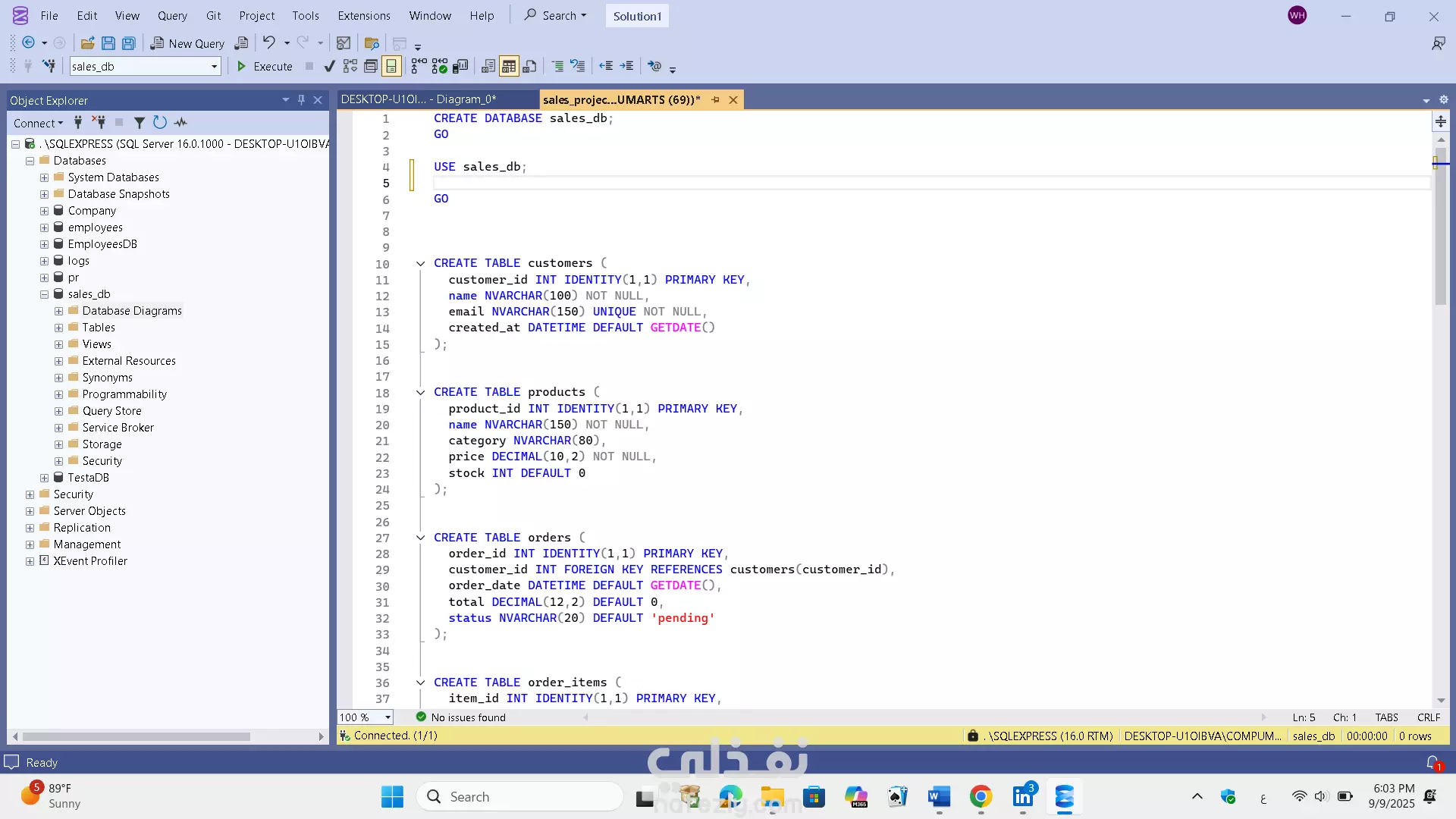Toggle auto-hide pin on Object Explorer
The width and height of the screenshot is (1456, 819).
[x=301, y=100]
